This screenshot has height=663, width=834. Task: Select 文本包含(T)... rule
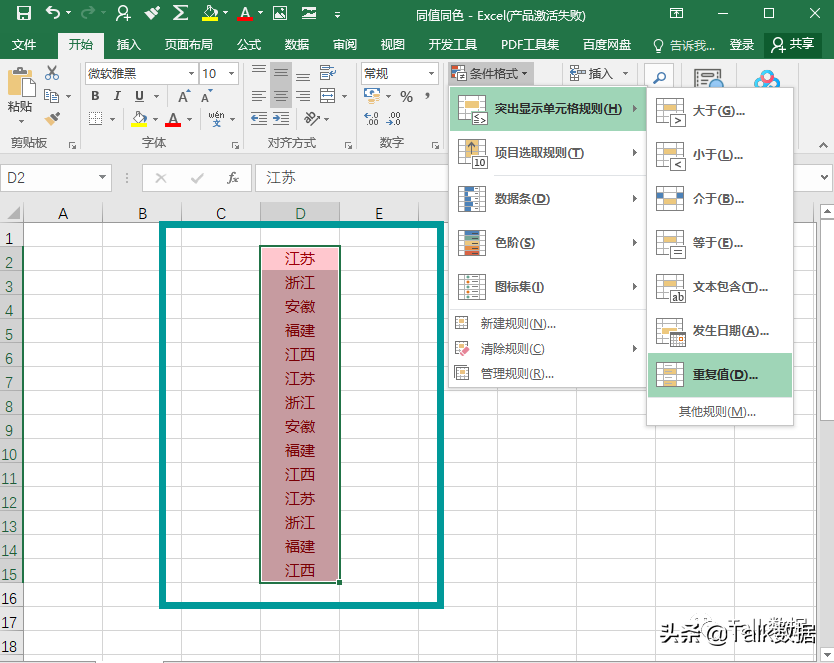click(x=720, y=287)
